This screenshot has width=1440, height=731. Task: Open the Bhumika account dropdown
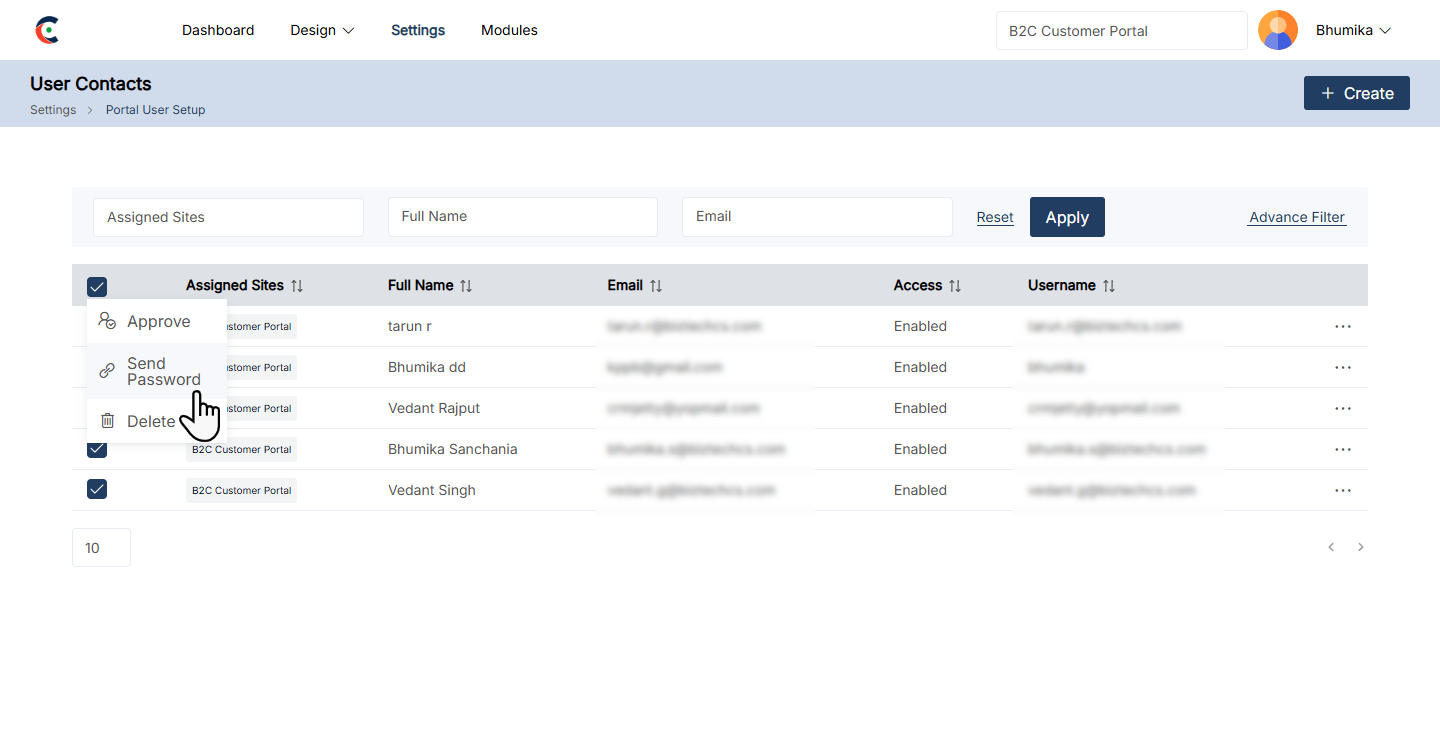point(1353,30)
